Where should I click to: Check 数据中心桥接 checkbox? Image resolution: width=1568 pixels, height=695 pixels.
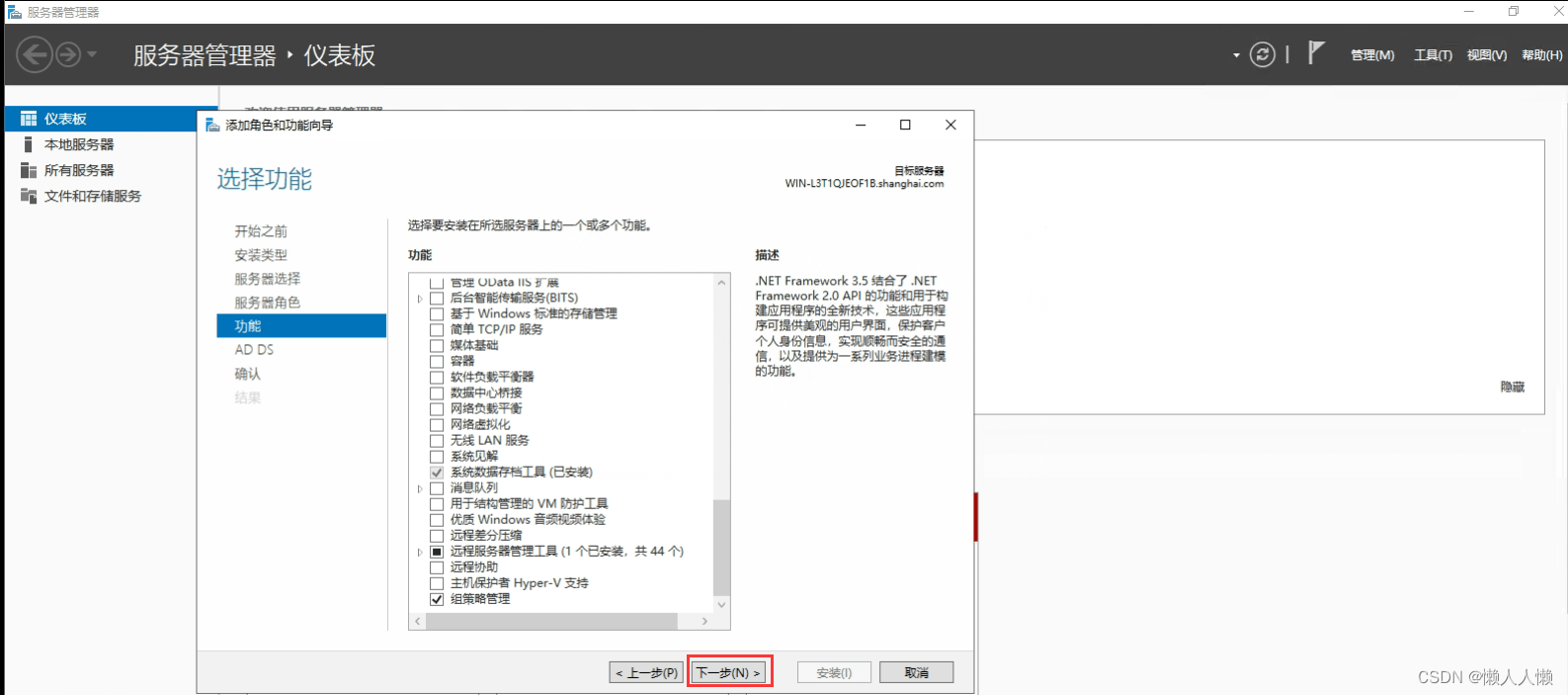coord(437,392)
